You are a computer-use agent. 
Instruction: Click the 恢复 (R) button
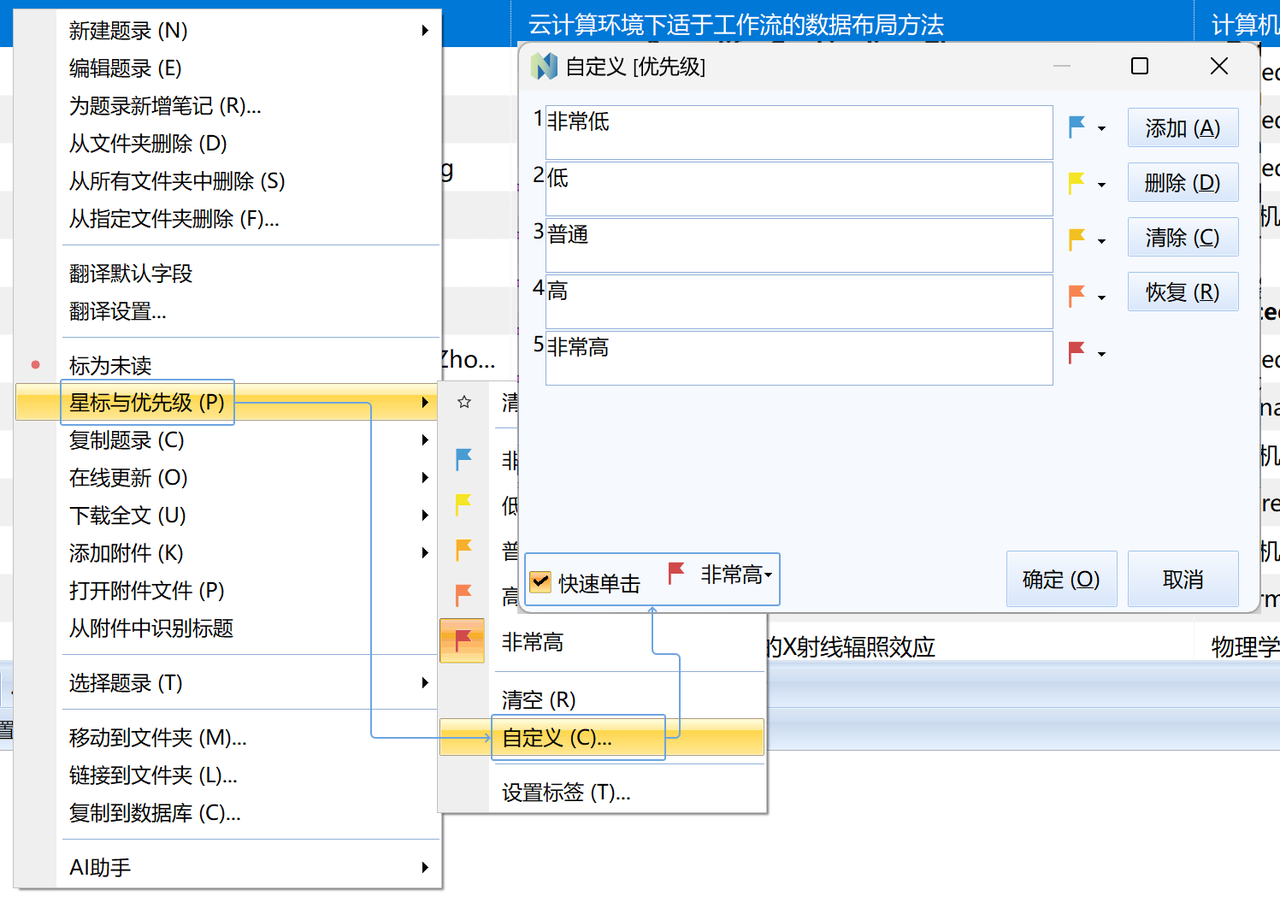(1183, 292)
